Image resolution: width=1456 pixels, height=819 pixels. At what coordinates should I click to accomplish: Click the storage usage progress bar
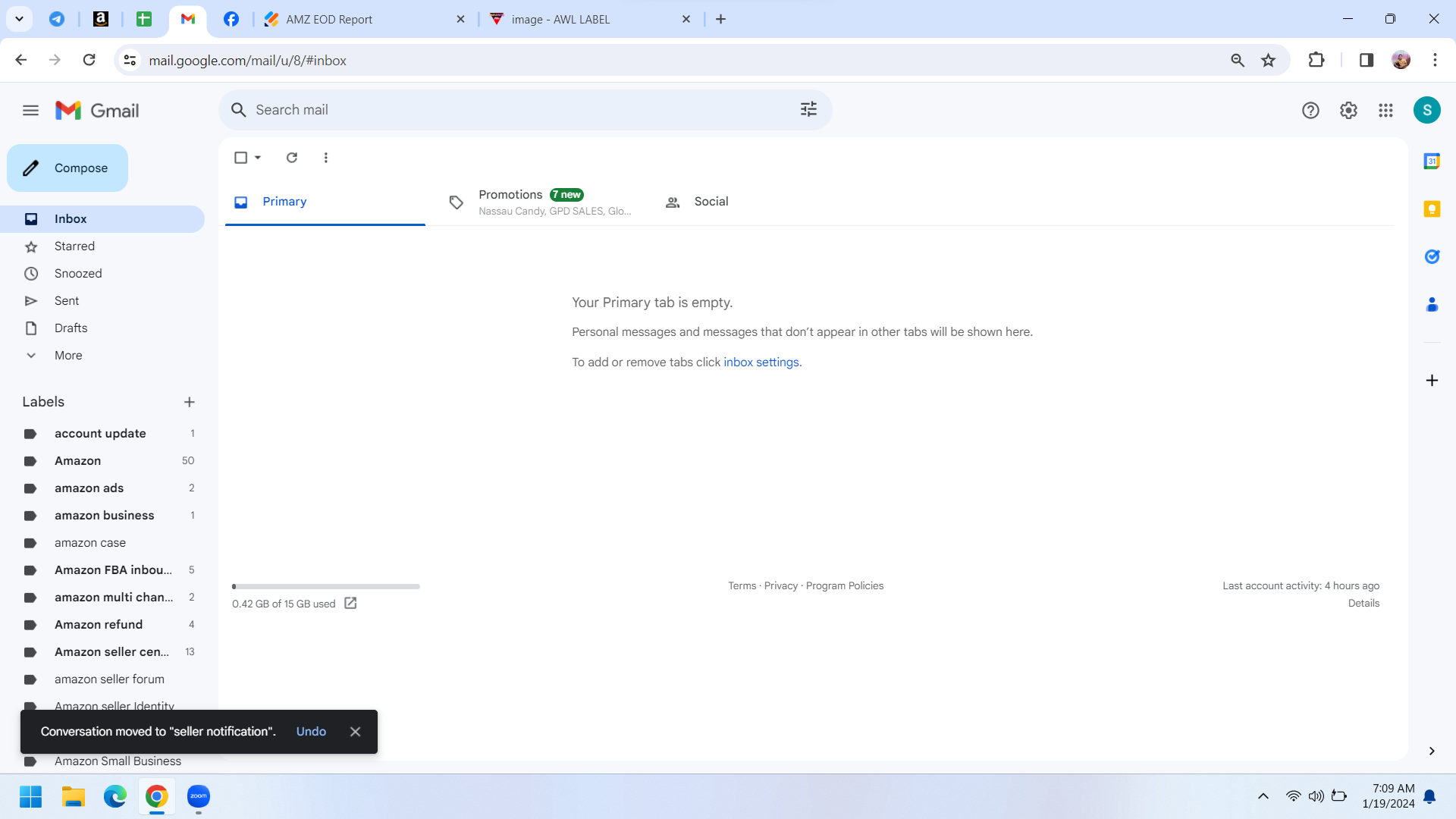coord(326,586)
